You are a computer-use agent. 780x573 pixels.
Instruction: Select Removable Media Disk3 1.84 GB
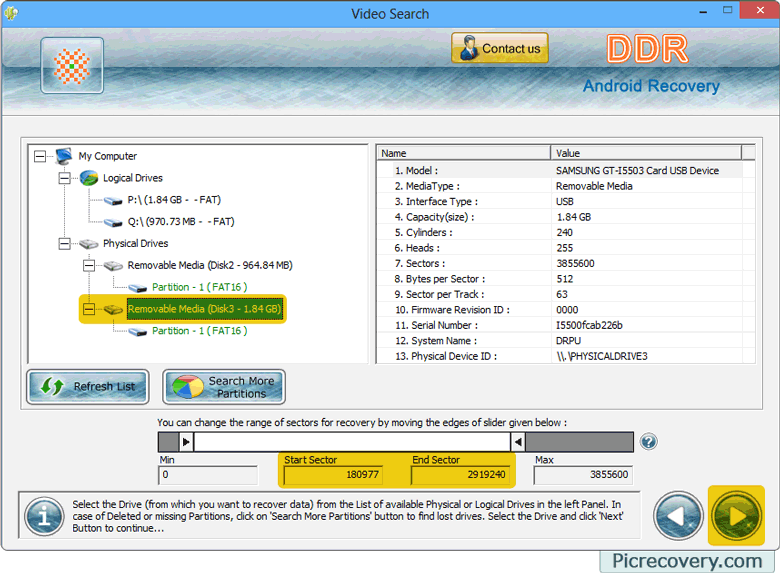point(204,310)
